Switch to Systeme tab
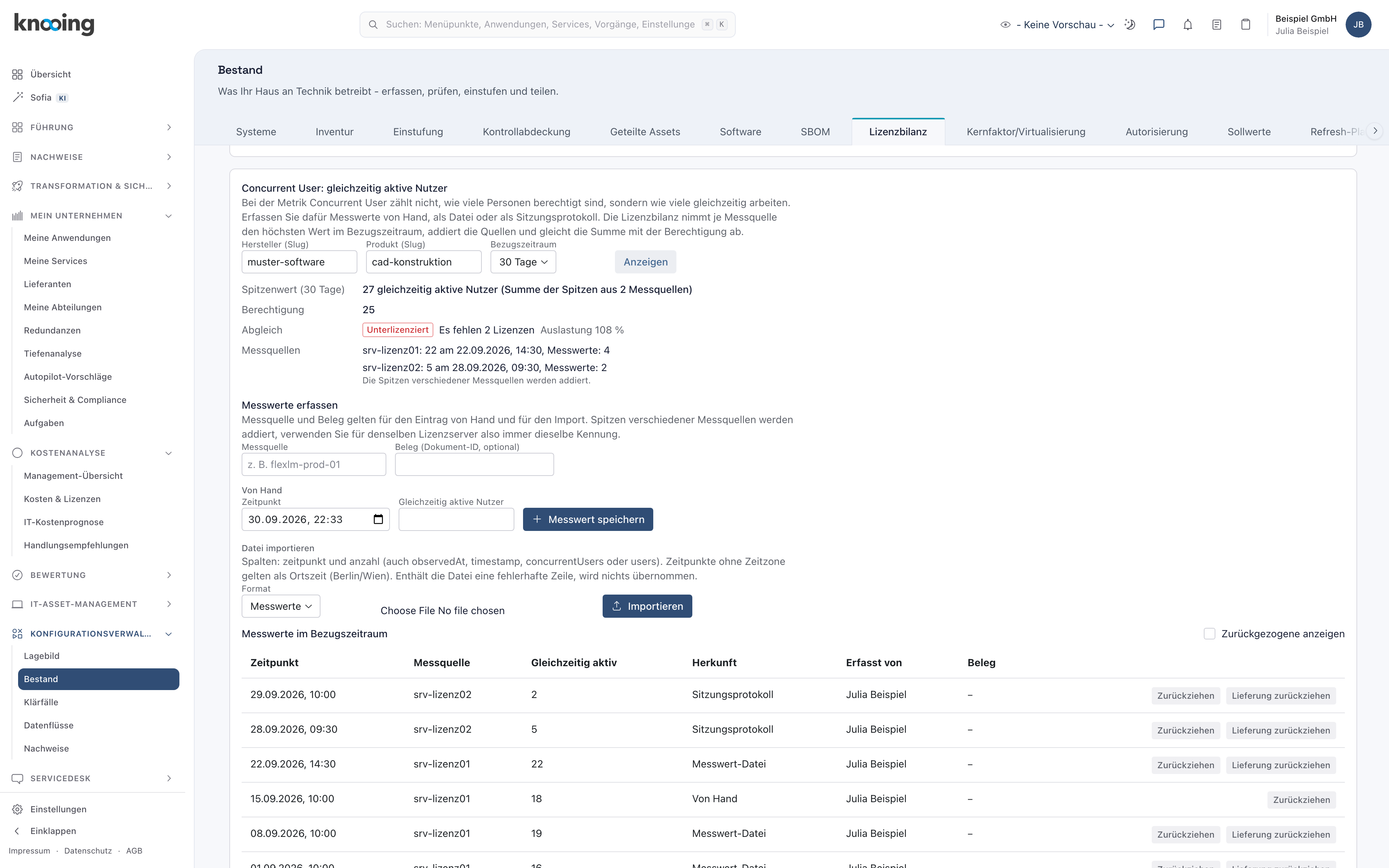Image resolution: width=1389 pixels, height=868 pixels. pos(256,132)
